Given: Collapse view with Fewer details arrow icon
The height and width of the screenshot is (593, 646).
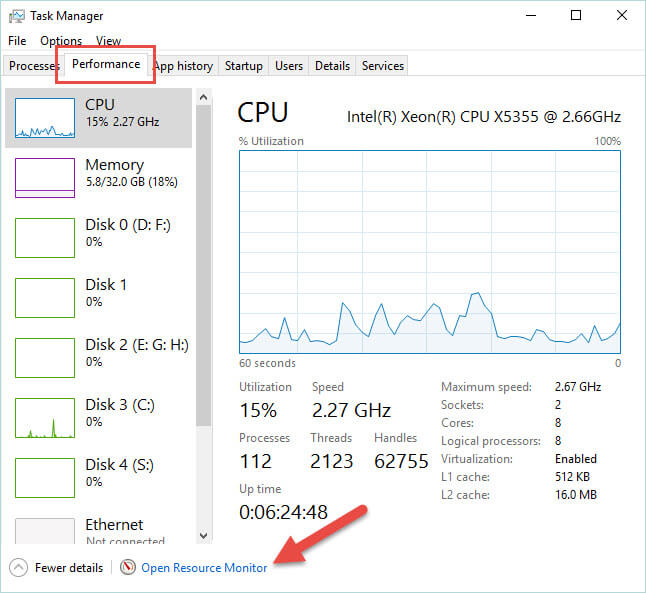Looking at the screenshot, I should (19, 567).
